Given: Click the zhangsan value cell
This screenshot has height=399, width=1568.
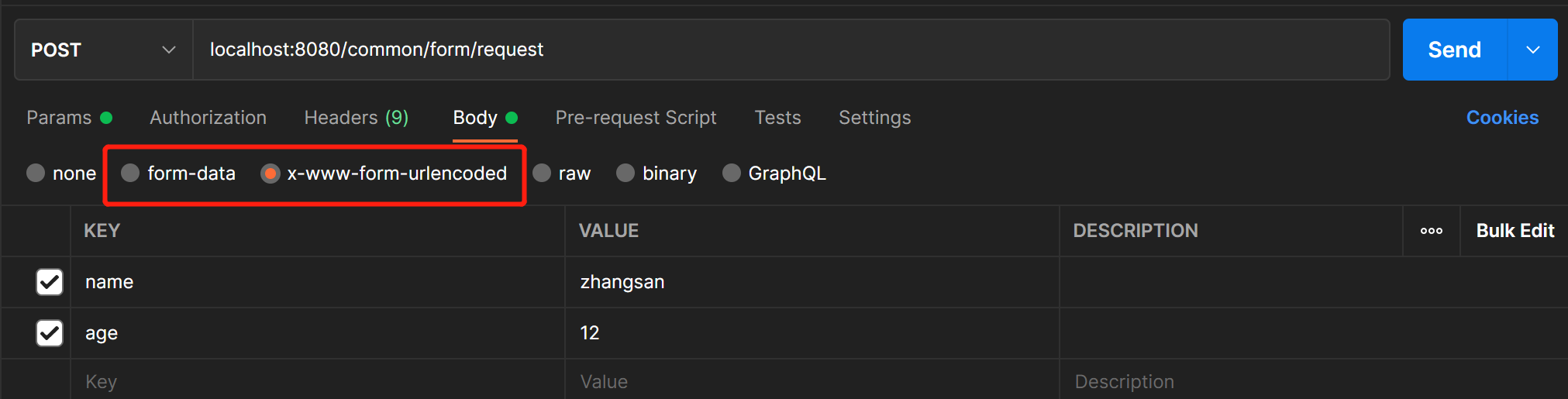Looking at the screenshot, I should (x=812, y=282).
